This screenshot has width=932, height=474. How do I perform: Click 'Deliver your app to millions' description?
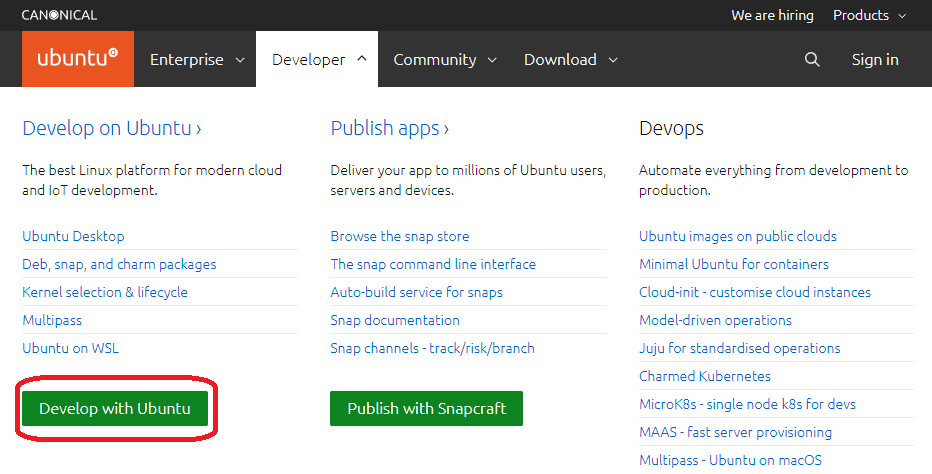tap(468, 180)
